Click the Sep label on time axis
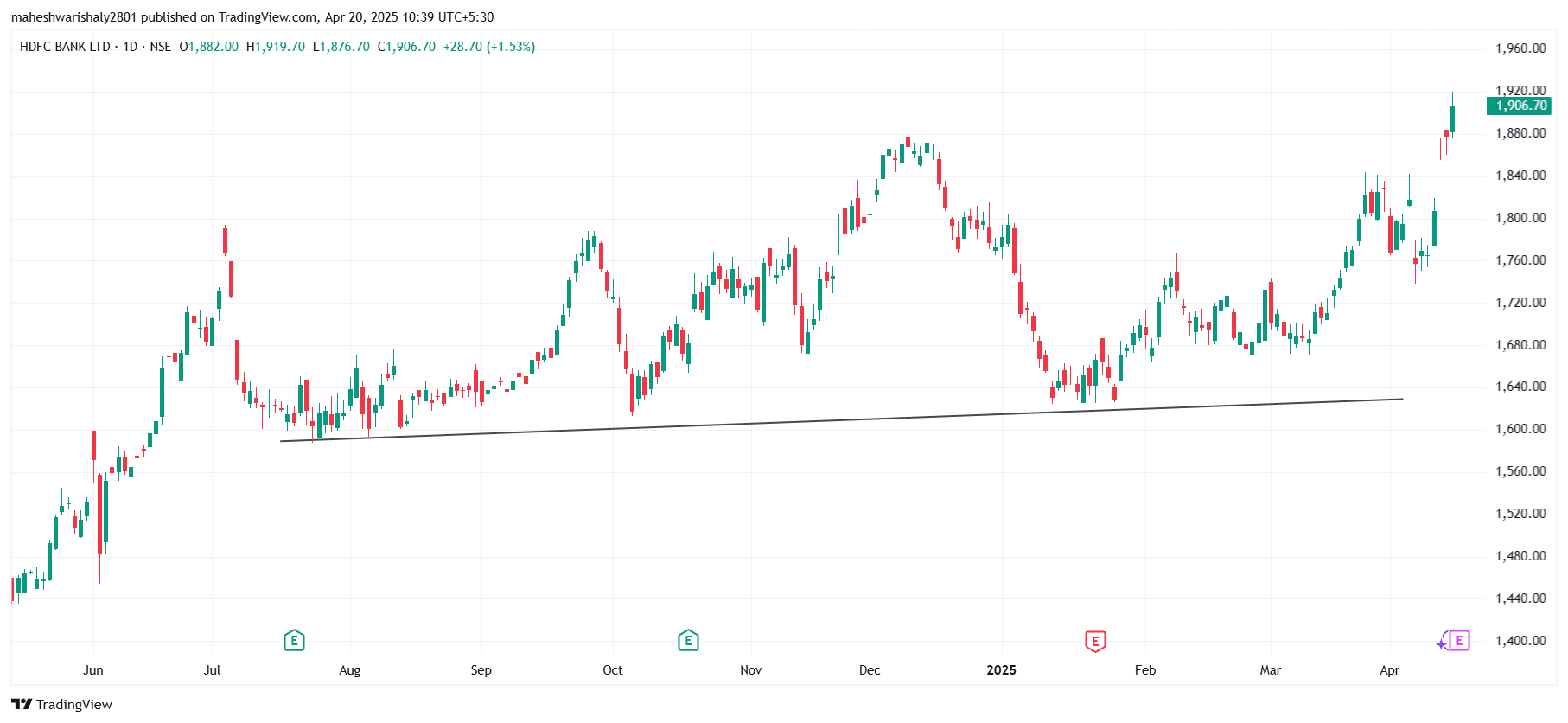This screenshot has height=723, width=1568. [x=481, y=670]
